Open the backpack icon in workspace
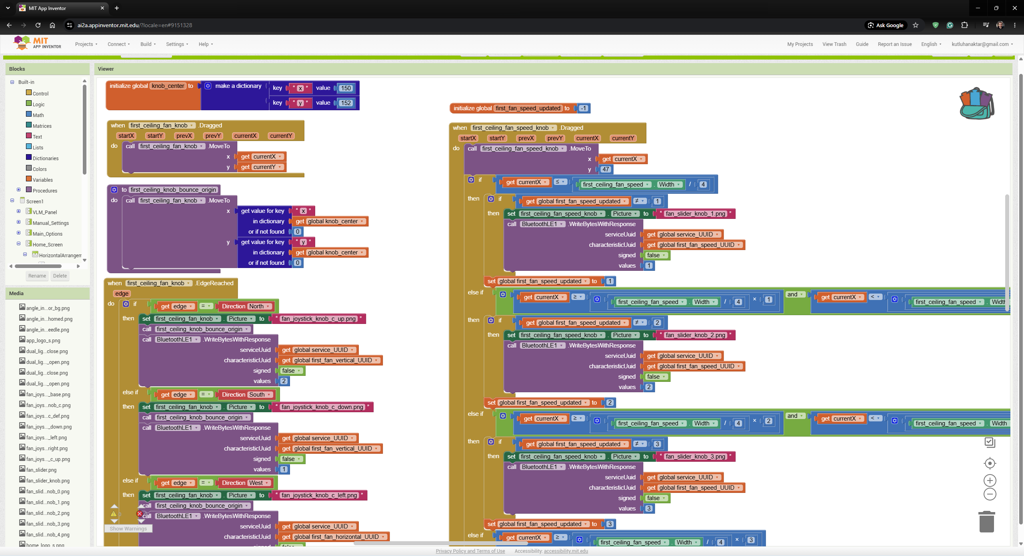Image resolution: width=1024 pixels, height=556 pixels. coord(976,104)
